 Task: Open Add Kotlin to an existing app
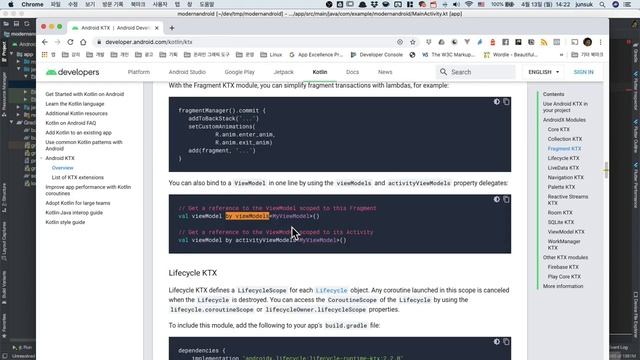[x=78, y=133]
